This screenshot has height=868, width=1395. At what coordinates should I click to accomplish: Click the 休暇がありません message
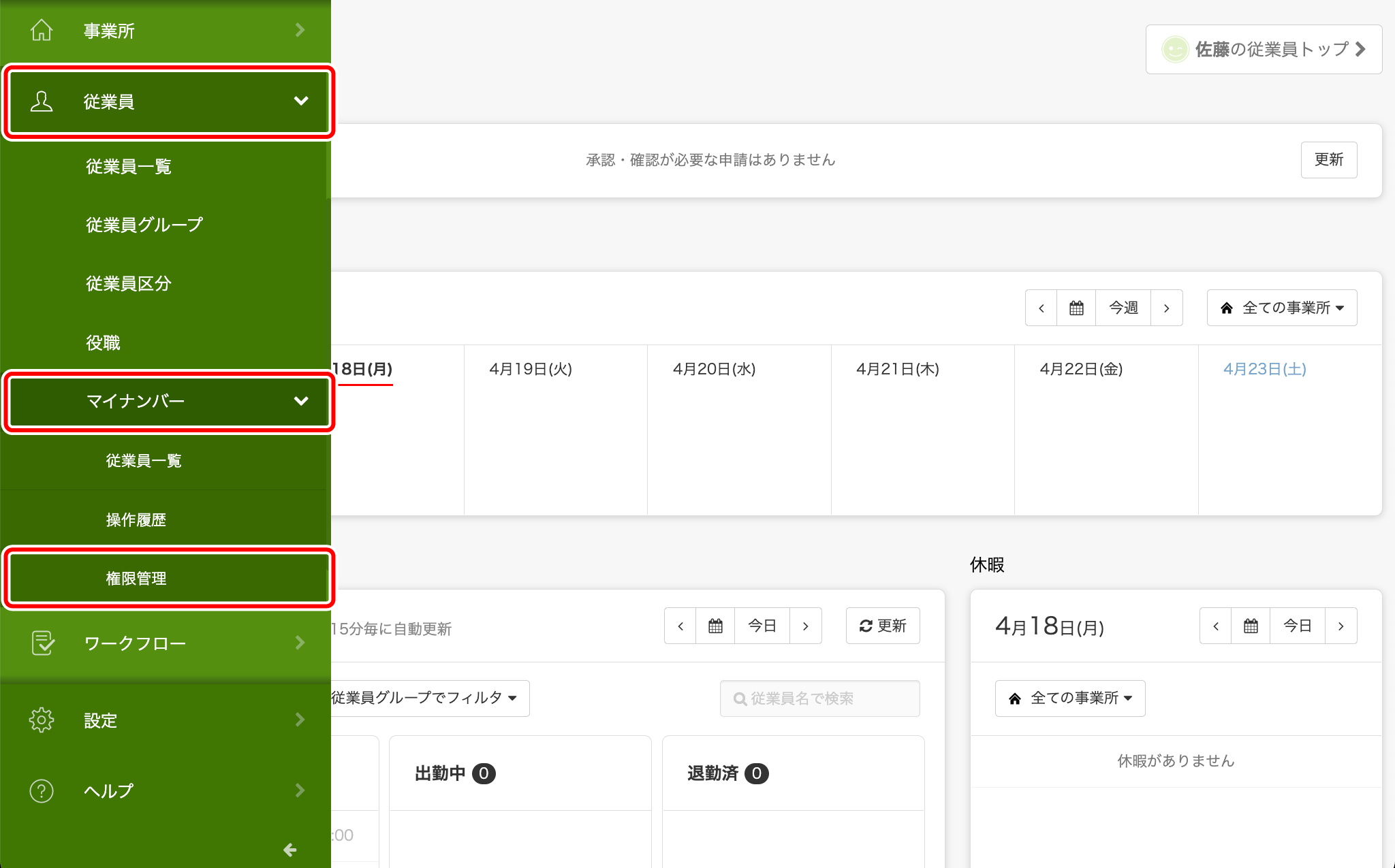tap(1176, 761)
